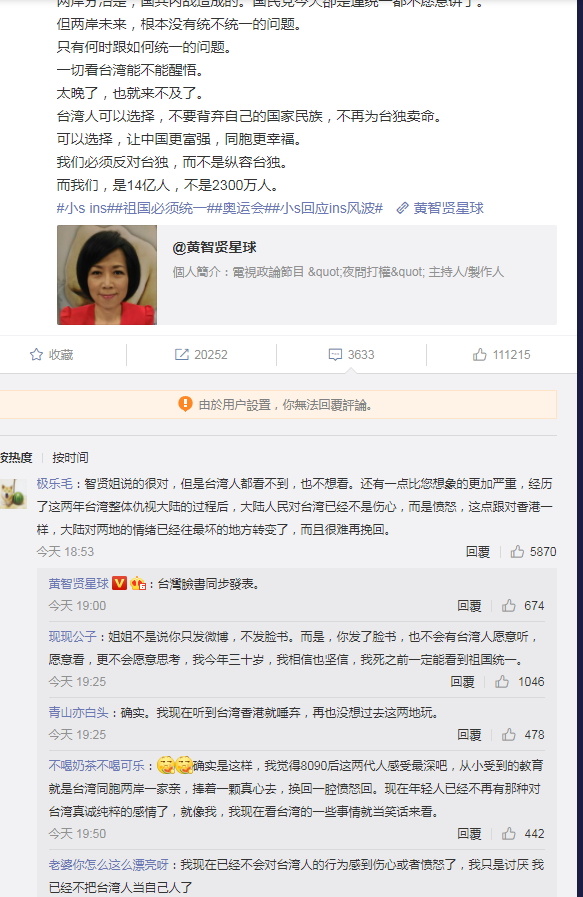Like the reply with 442 likes

pos(509,834)
